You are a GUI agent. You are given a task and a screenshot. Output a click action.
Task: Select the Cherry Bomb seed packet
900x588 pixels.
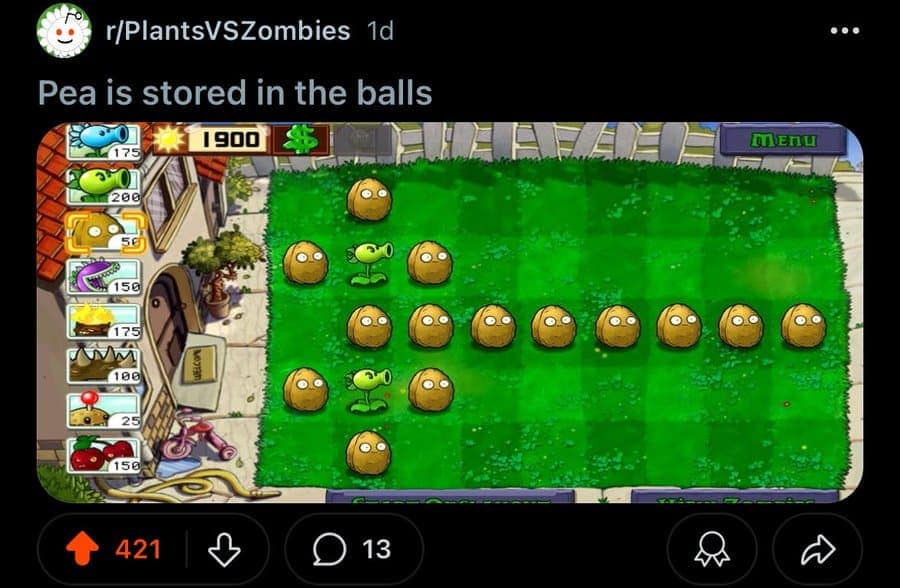click(x=104, y=455)
